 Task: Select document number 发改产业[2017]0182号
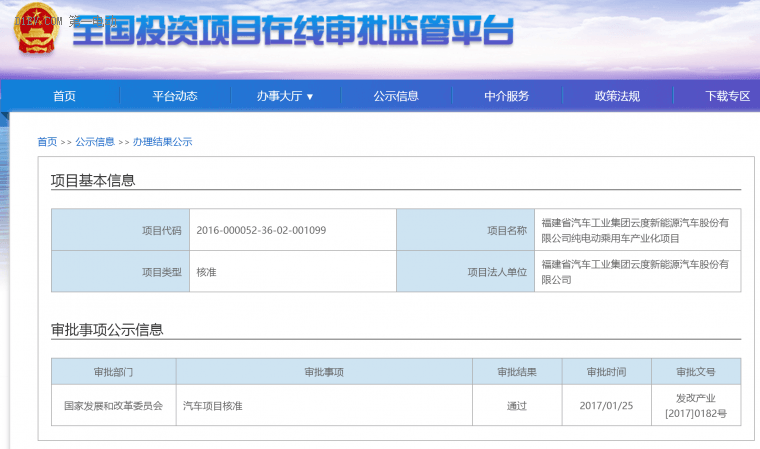(x=696, y=406)
